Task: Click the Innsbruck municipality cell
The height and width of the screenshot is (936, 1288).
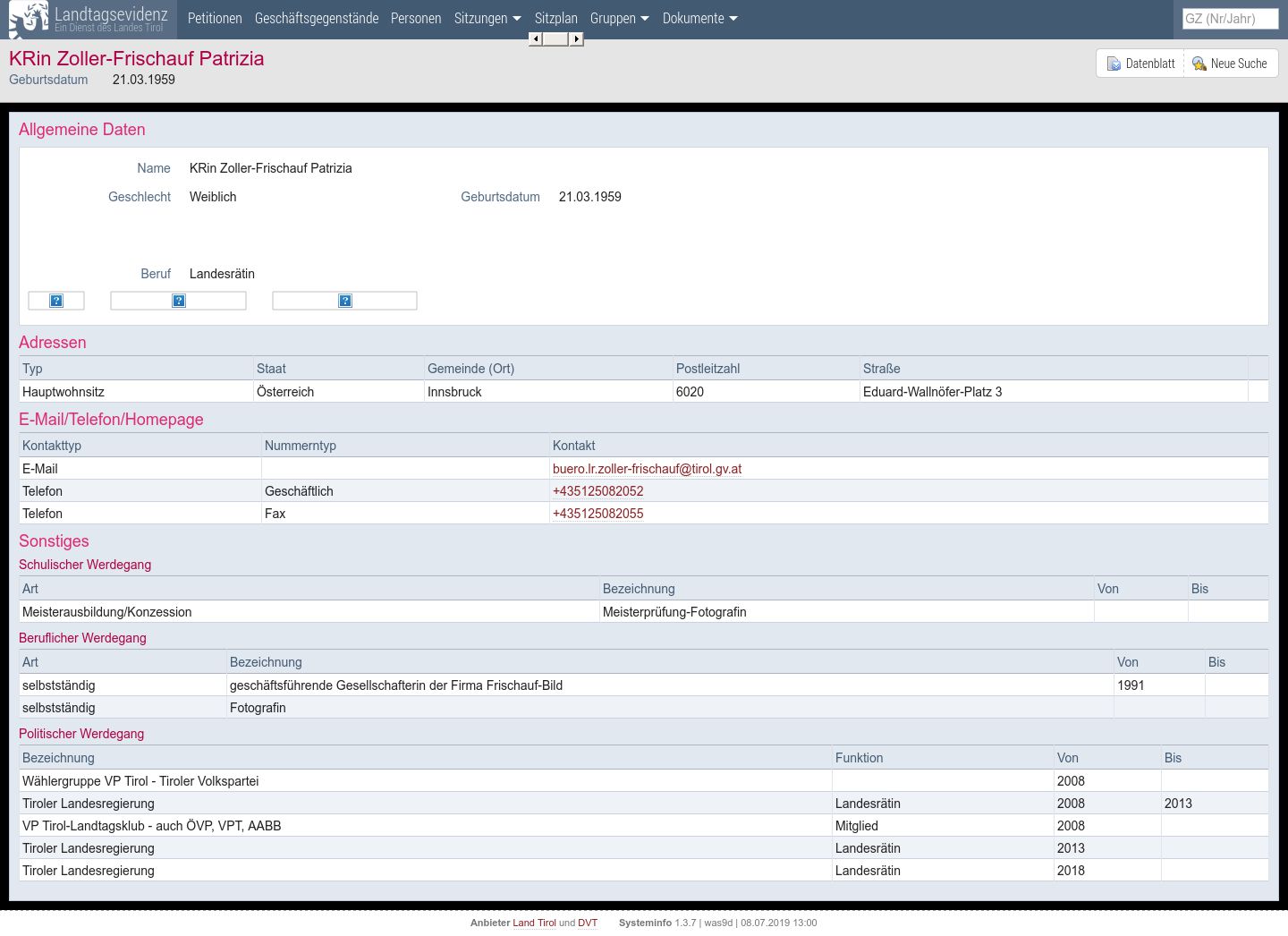Action: coord(548,392)
